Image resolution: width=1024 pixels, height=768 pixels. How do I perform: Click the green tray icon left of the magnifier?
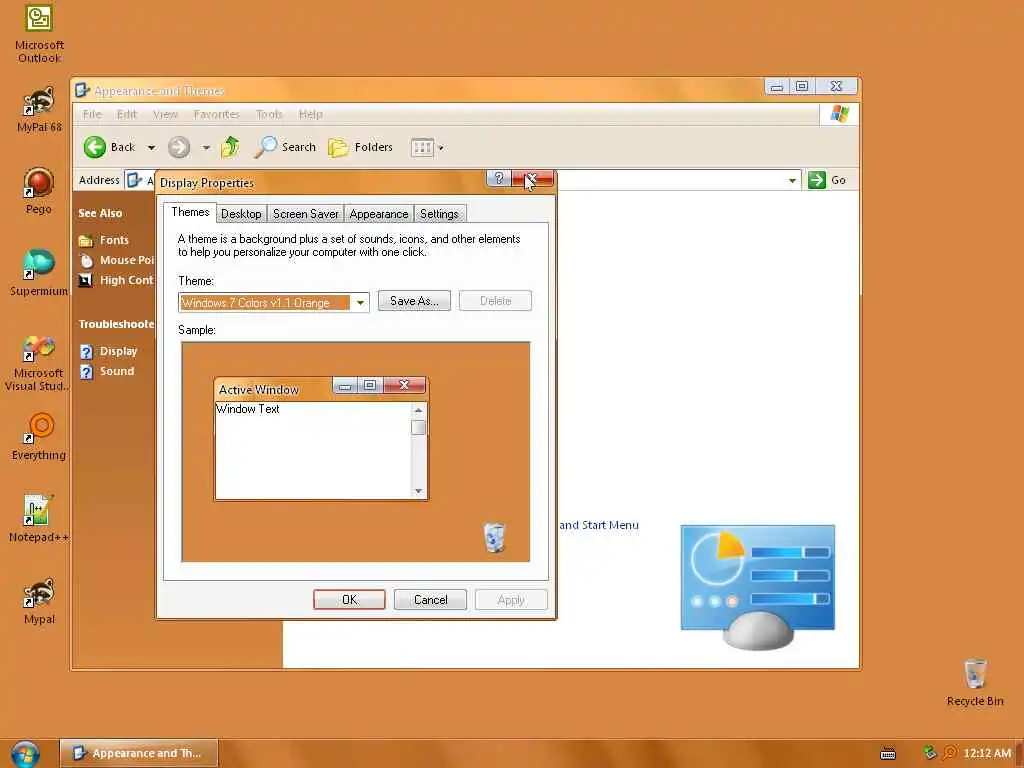coord(929,753)
